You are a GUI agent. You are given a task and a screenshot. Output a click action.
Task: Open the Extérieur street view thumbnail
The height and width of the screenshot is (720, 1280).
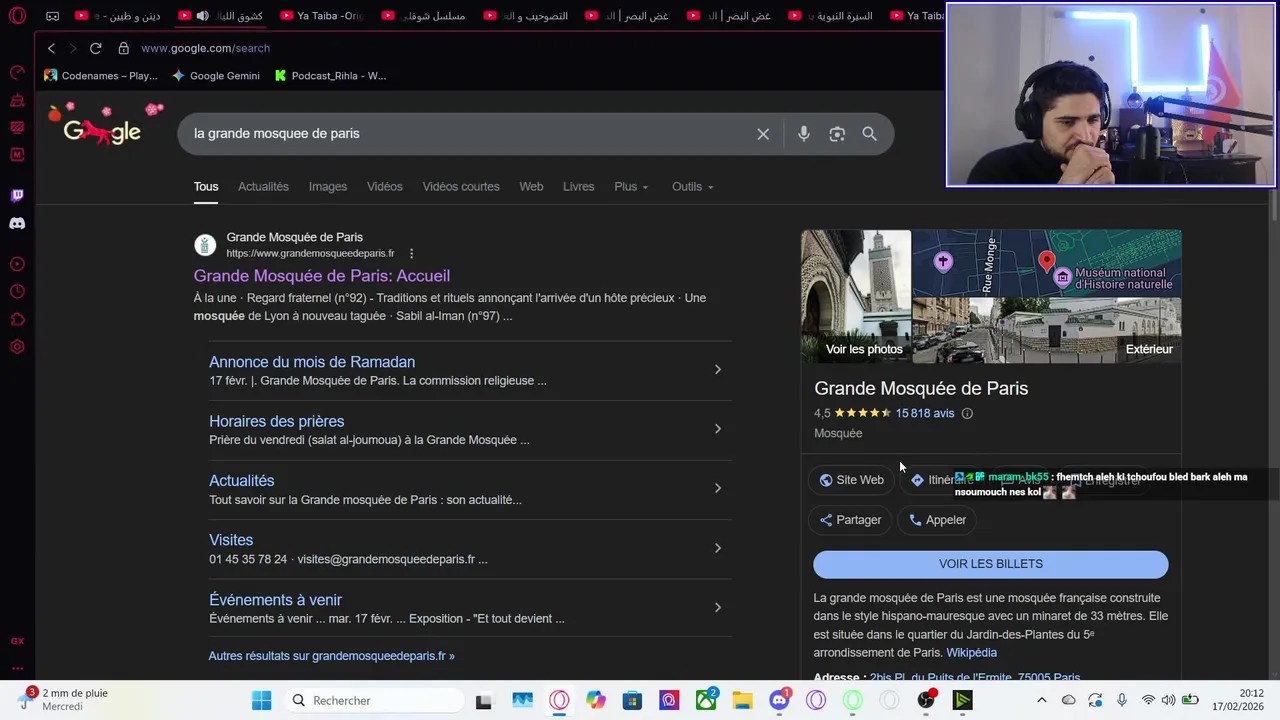click(x=1047, y=330)
